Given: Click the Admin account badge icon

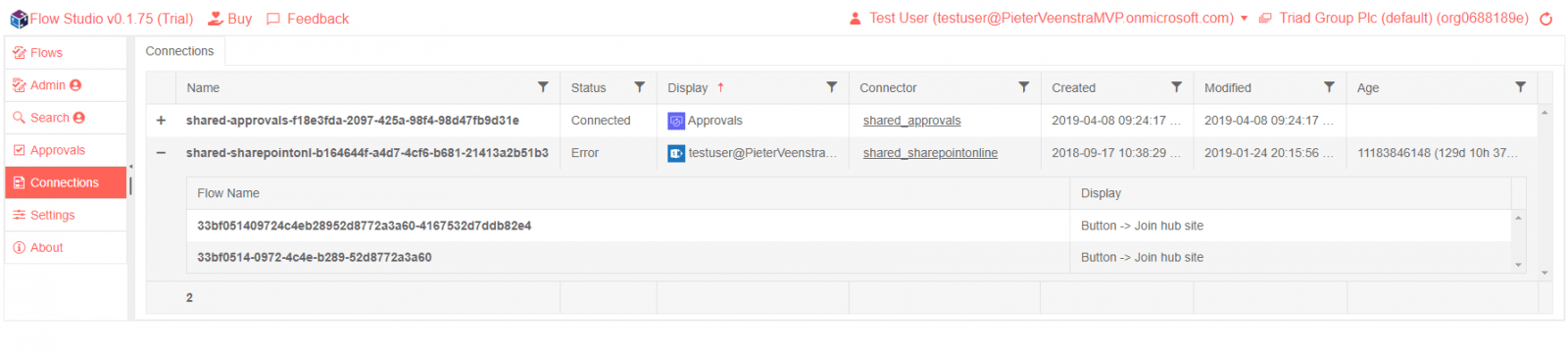Looking at the screenshot, I should coord(75,85).
